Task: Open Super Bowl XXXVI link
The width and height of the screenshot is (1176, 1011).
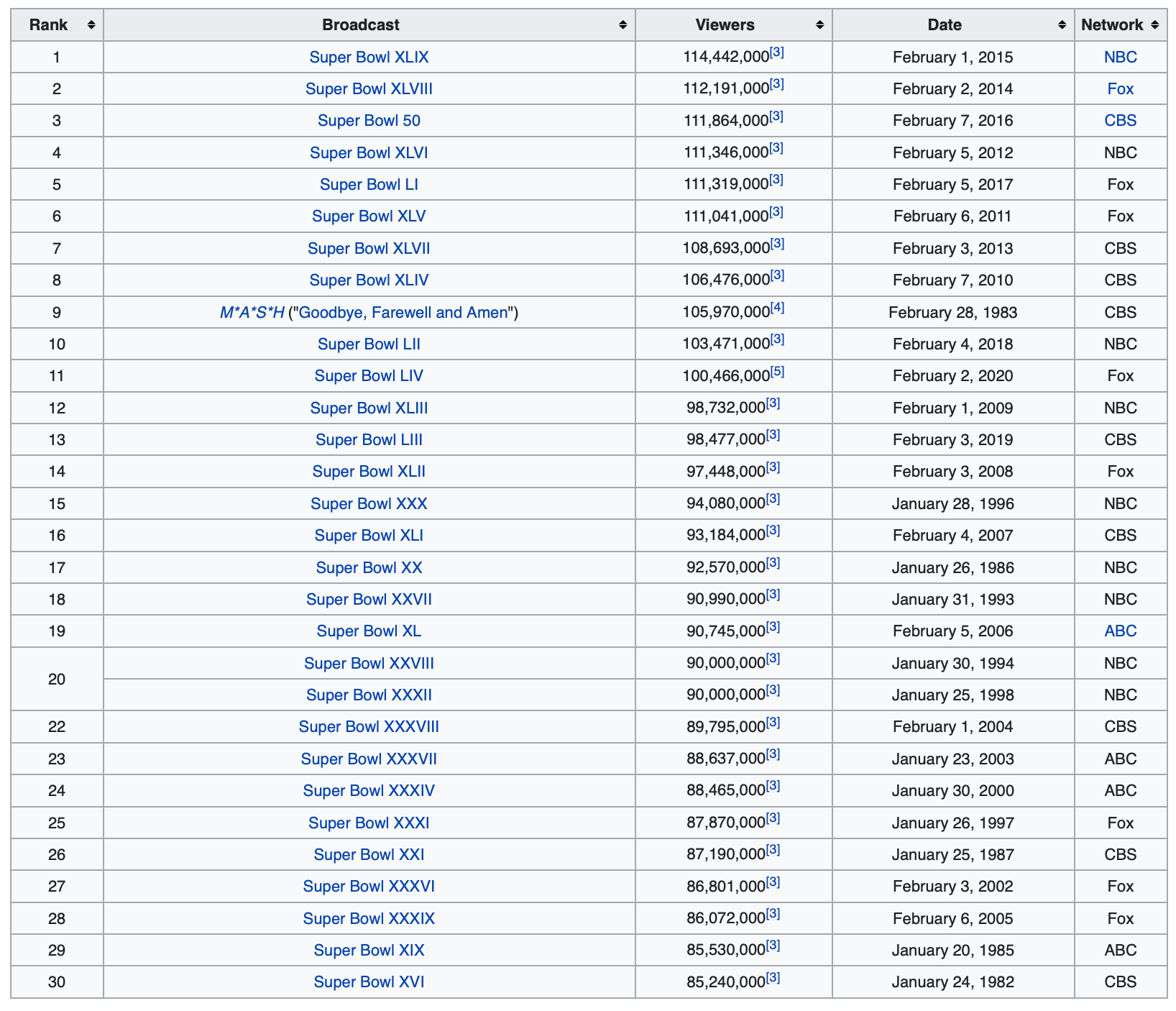Action: pyautogui.click(x=369, y=887)
